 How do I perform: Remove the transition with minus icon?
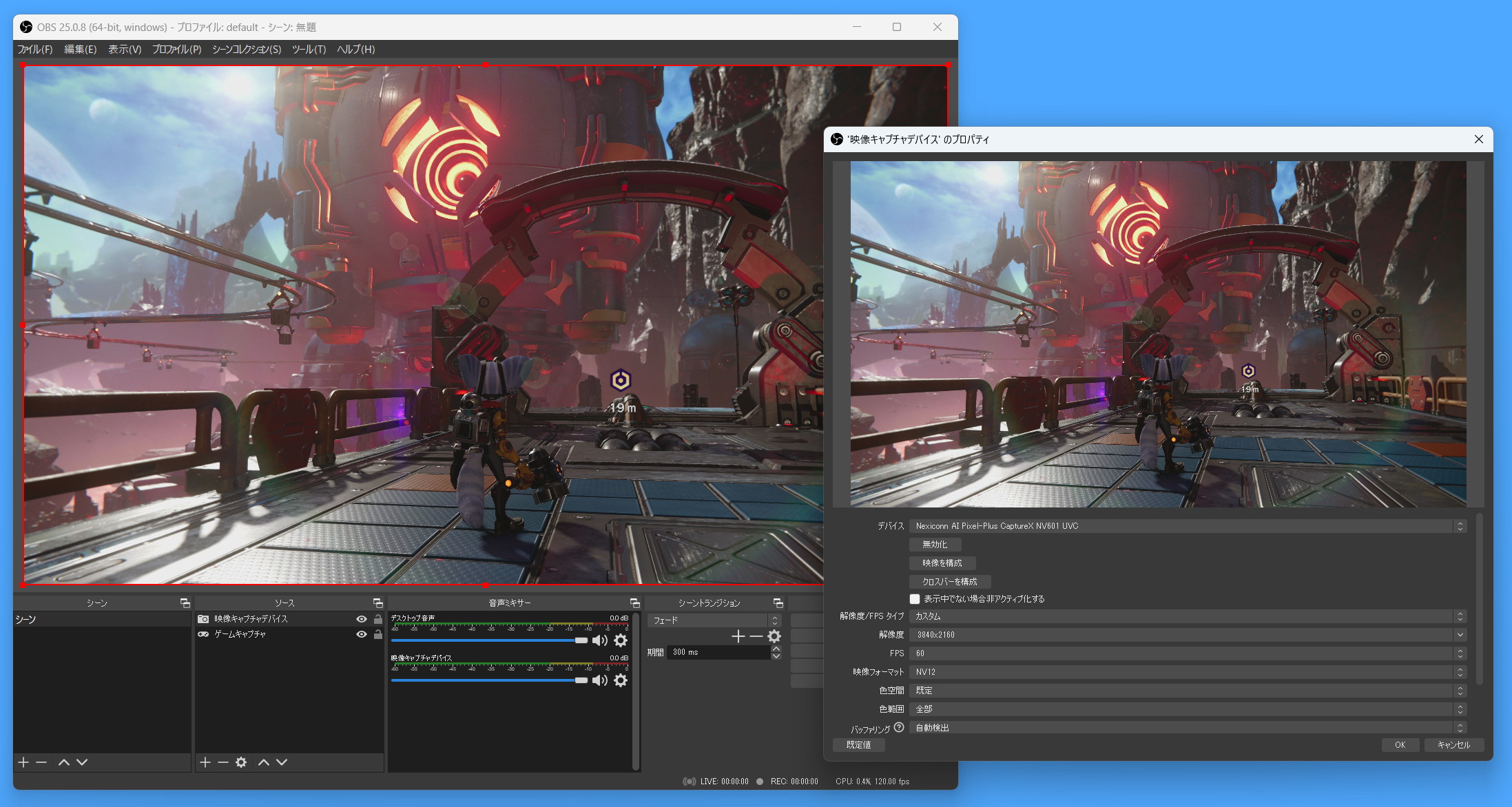click(x=756, y=636)
